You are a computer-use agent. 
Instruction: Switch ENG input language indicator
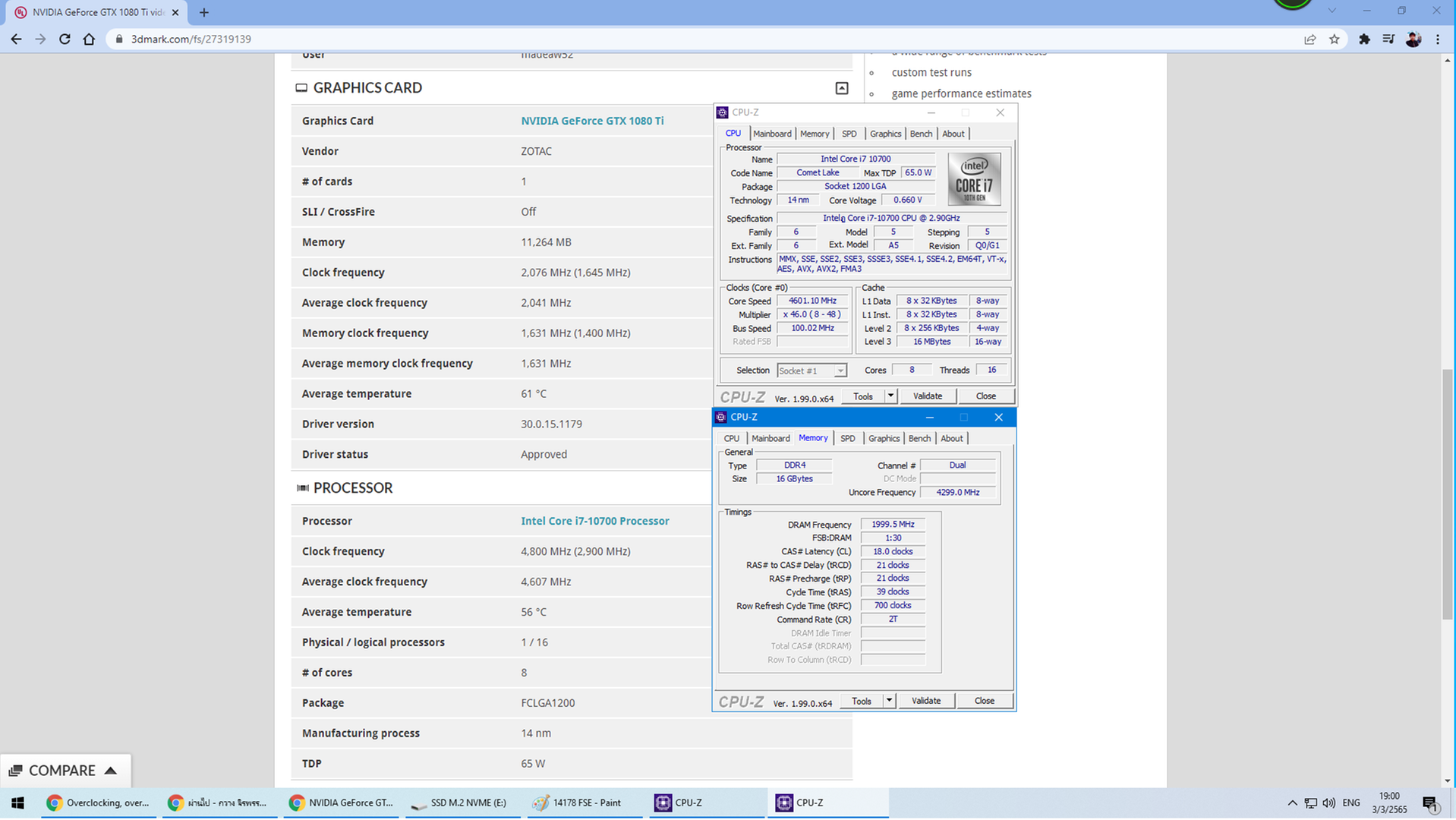click(1351, 803)
